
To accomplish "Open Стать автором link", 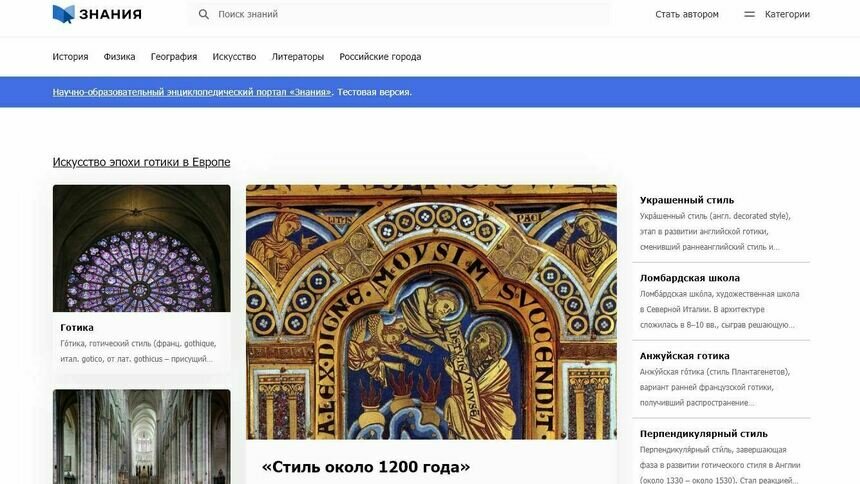I will click(x=687, y=14).
